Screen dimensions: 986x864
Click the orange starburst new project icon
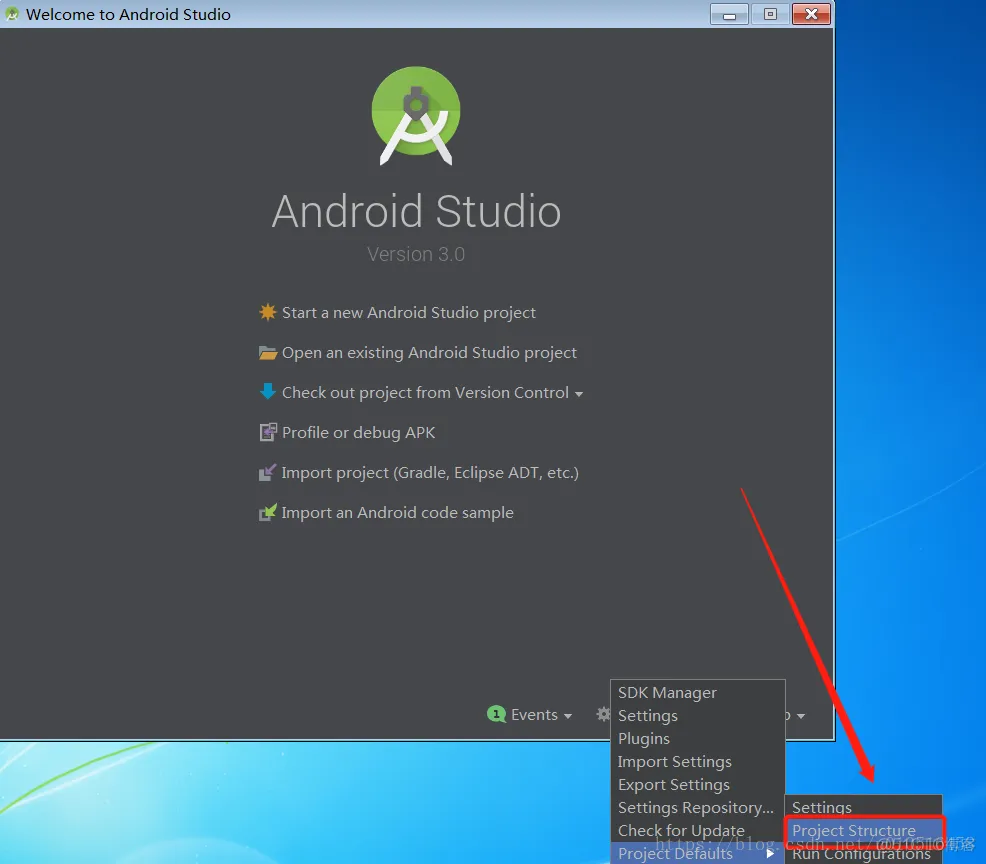pos(267,312)
